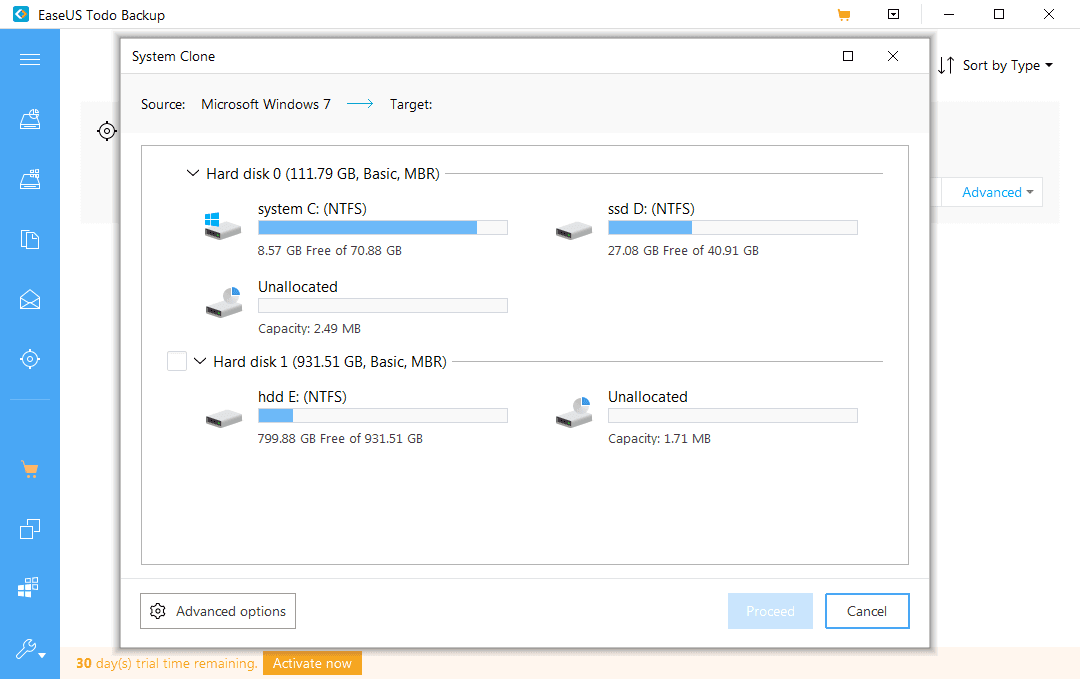Viewport: 1080px width, 679px height.
Task: Cancel the System Clone dialog
Action: [x=867, y=611]
